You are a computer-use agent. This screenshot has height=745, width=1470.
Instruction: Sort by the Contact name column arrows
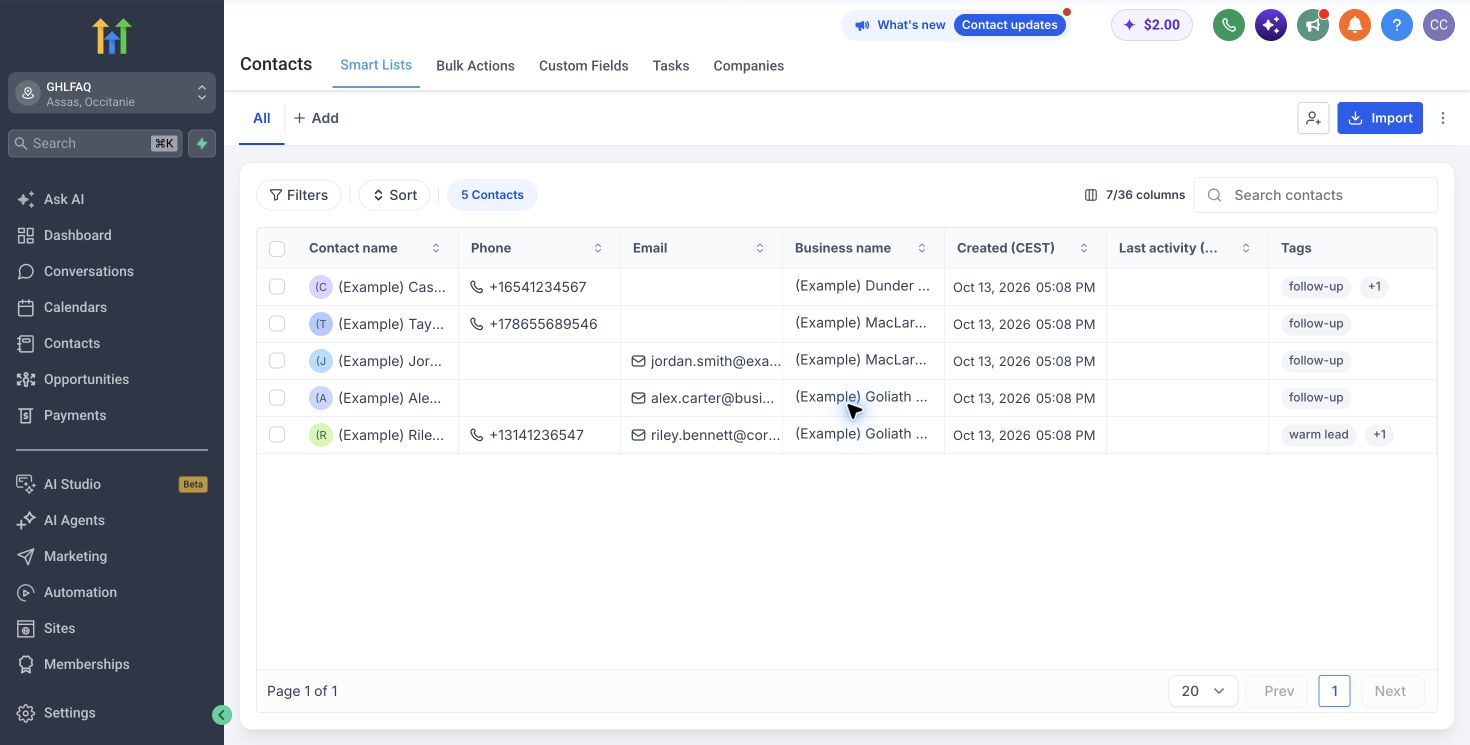pos(436,248)
